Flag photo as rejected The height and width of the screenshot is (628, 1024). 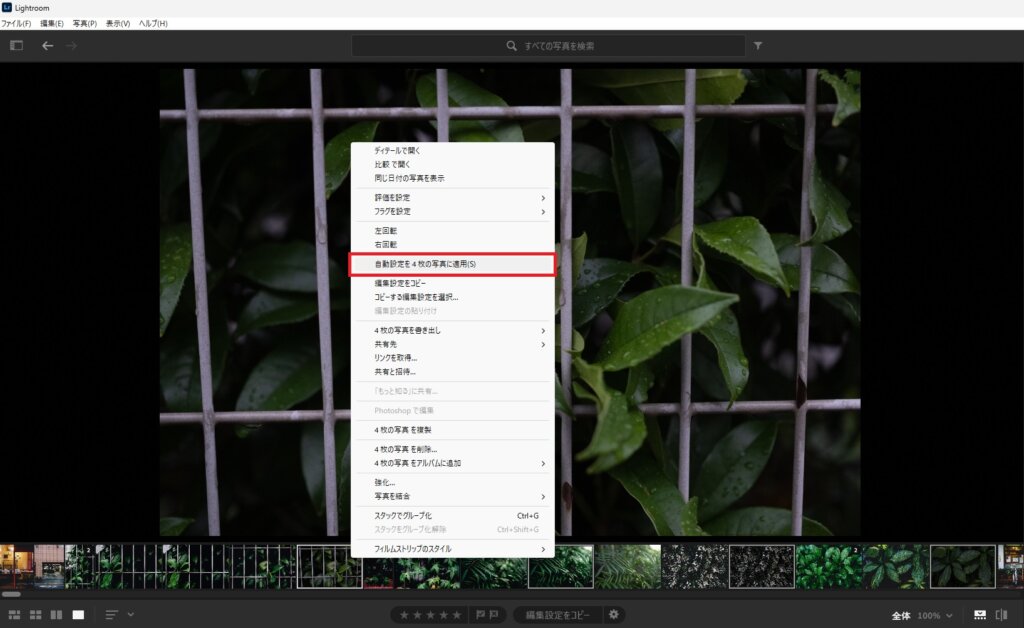pyautogui.click(x=494, y=615)
